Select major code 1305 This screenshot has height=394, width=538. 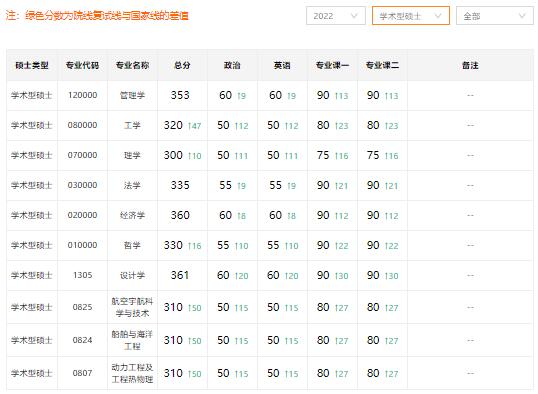click(x=82, y=275)
